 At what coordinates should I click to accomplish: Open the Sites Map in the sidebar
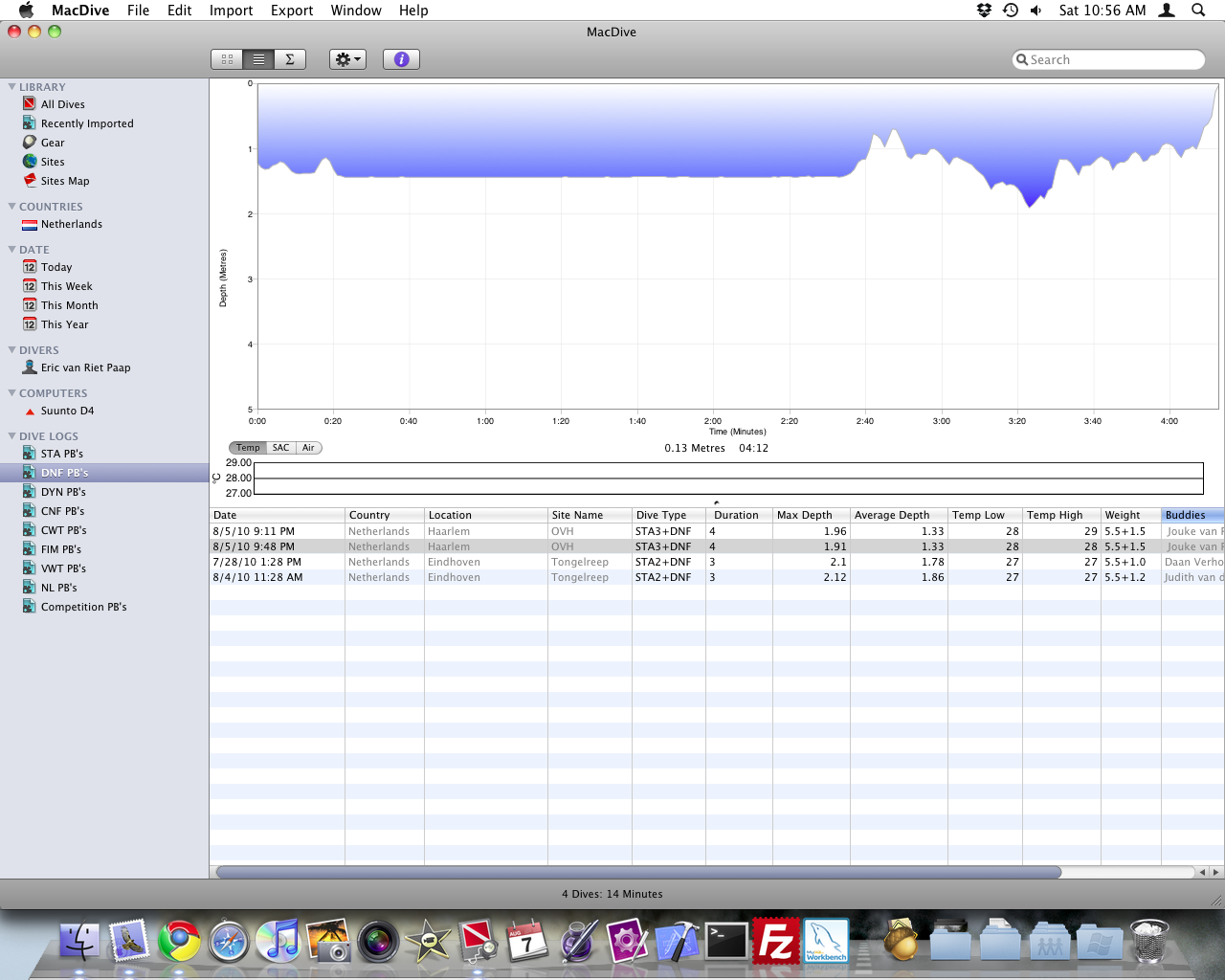click(64, 181)
